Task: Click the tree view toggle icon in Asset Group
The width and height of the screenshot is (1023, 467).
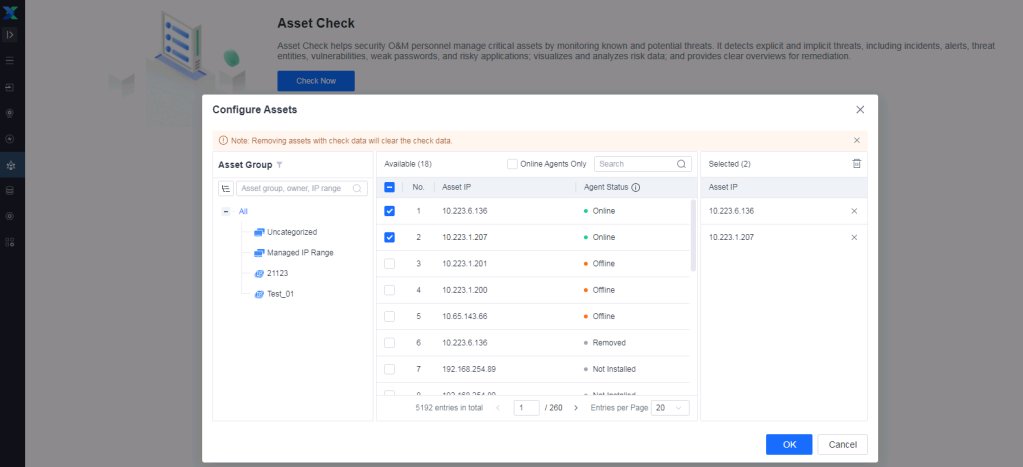Action: tap(226, 188)
